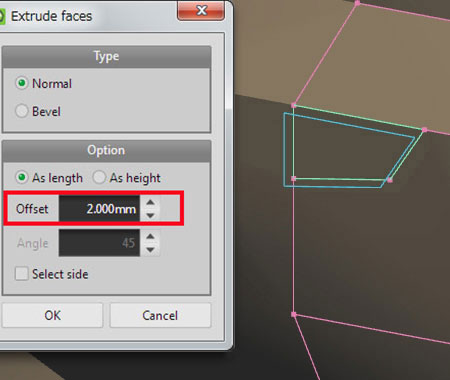Click the green app icon in the title bar
The width and height of the screenshot is (450, 380).
(x=2, y=17)
